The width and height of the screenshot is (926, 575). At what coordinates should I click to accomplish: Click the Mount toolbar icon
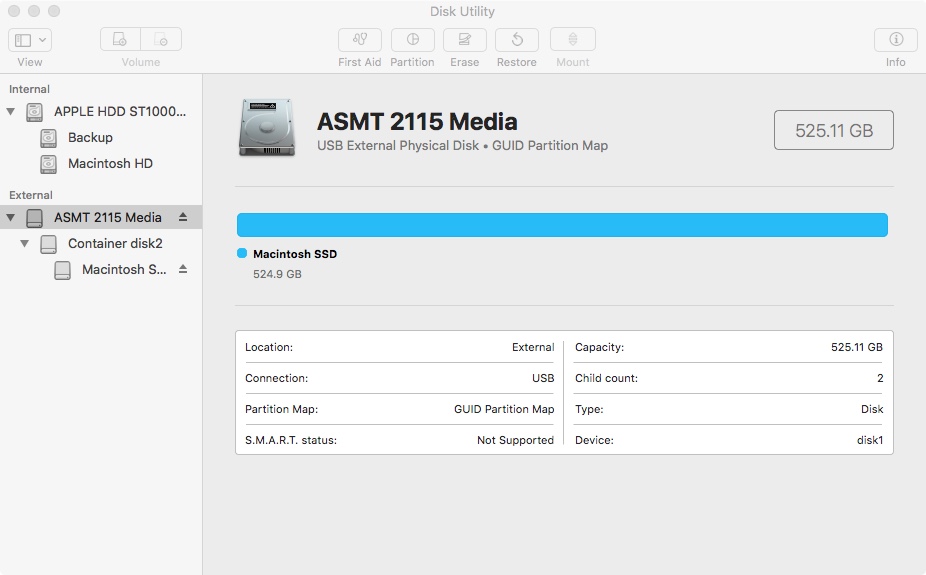pos(573,40)
